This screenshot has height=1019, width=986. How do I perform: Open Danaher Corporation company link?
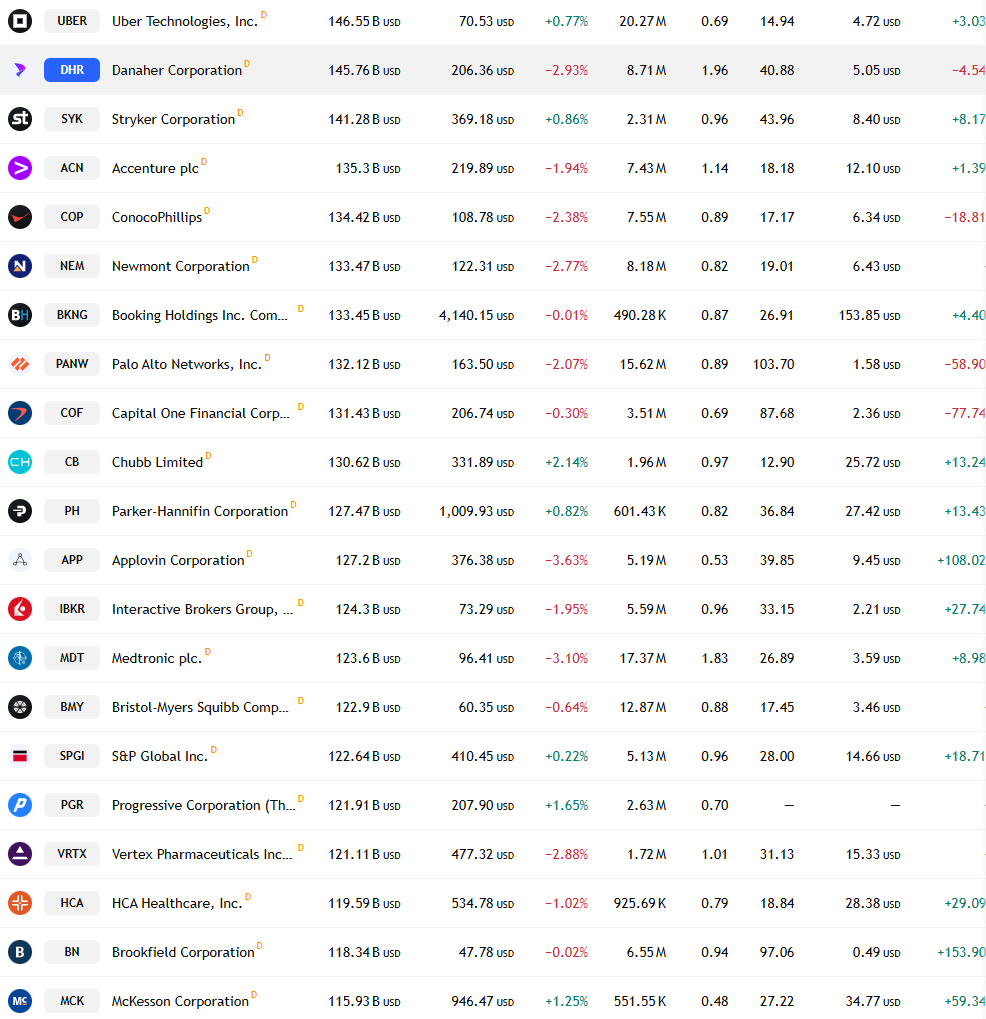click(x=177, y=70)
